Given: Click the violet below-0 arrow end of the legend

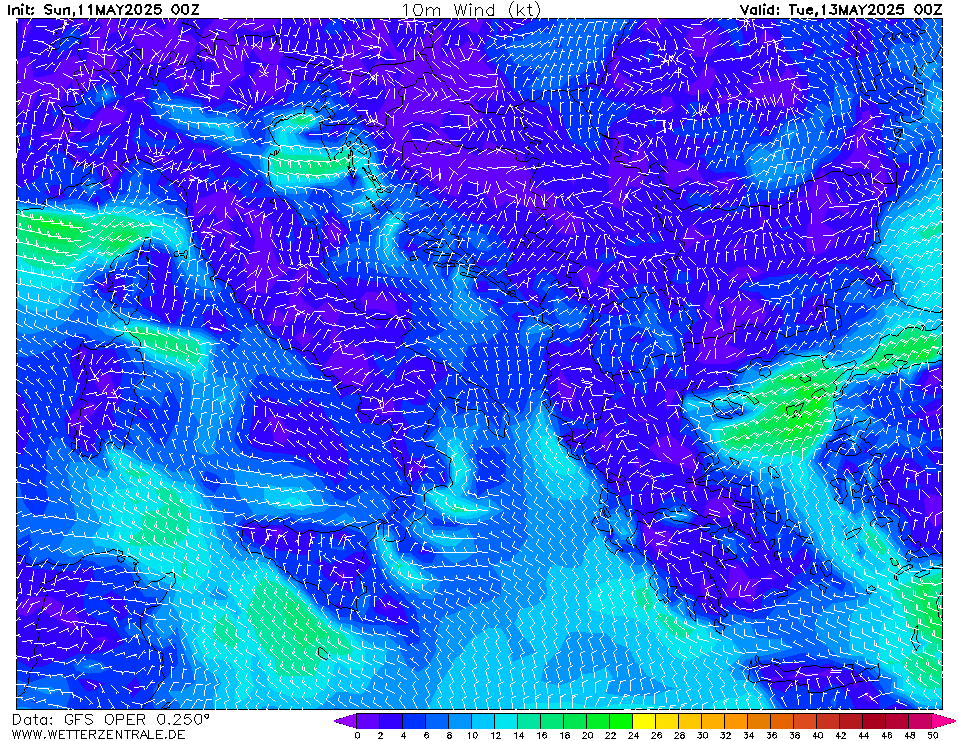Looking at the screenshot, I should pos(346,721).
